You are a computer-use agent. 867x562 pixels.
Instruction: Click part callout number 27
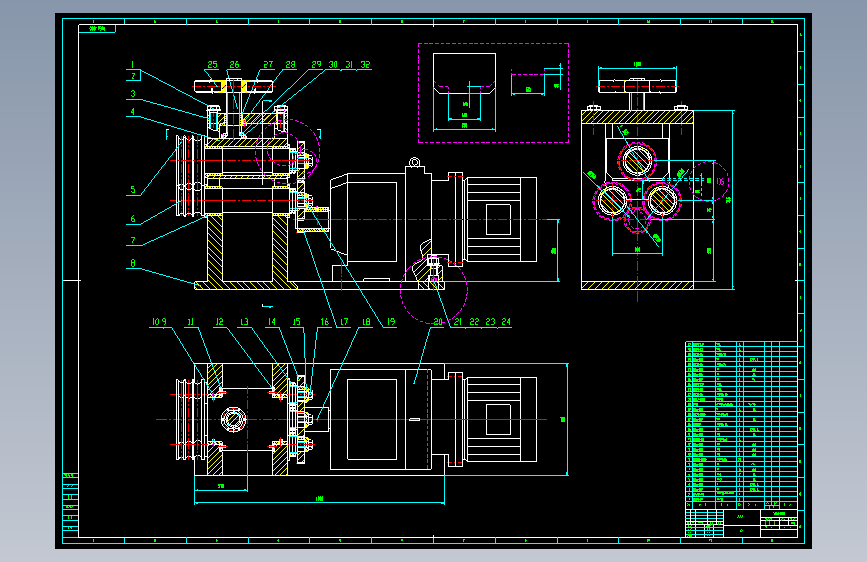tap(268, 65)
